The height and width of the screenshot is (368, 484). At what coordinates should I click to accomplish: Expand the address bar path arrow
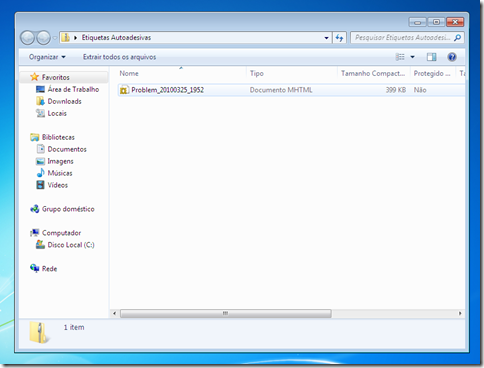pyautogui.click(x=75, y=38)
